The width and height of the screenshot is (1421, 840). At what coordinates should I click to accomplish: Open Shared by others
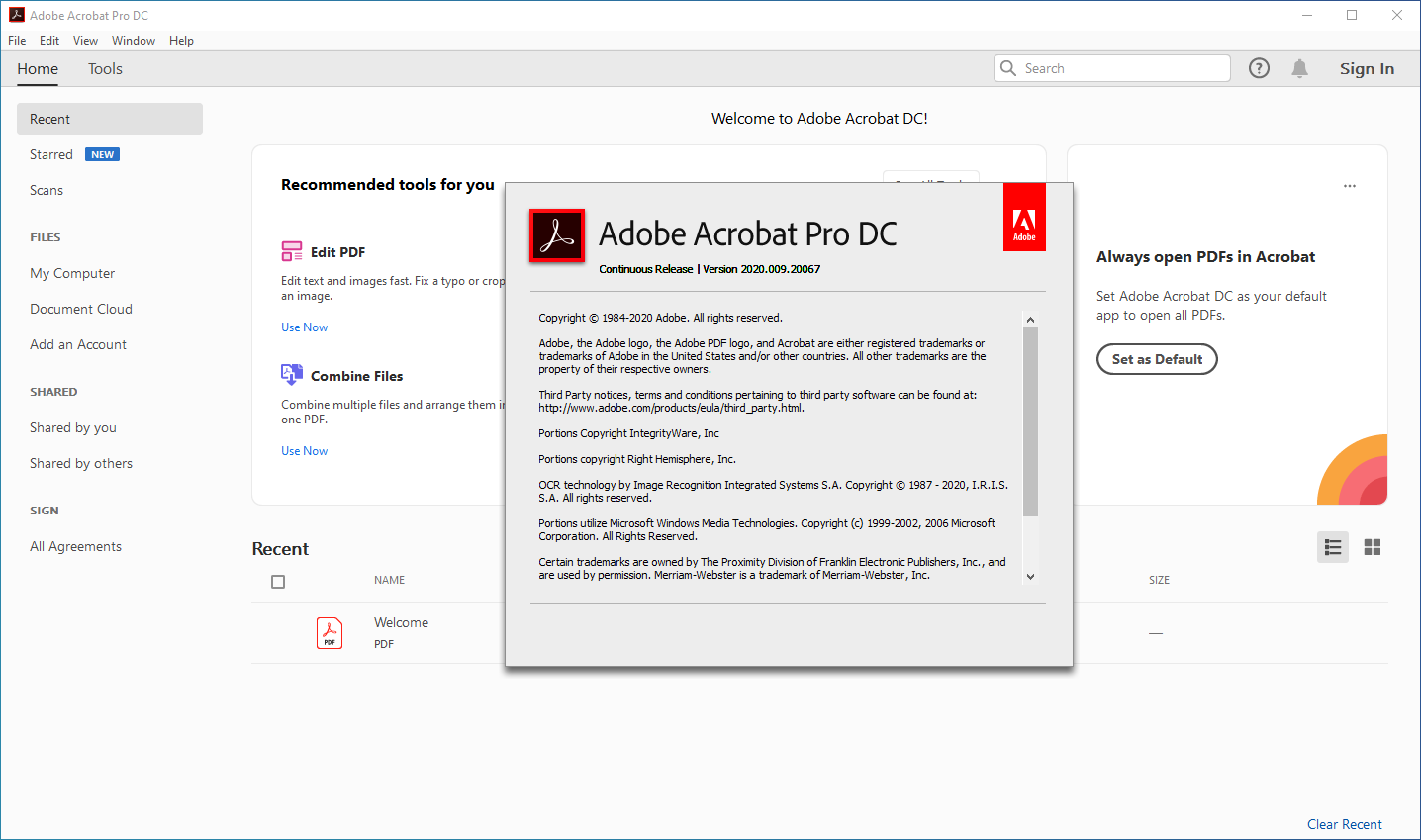pyautogui.click(x=81, y=463)
